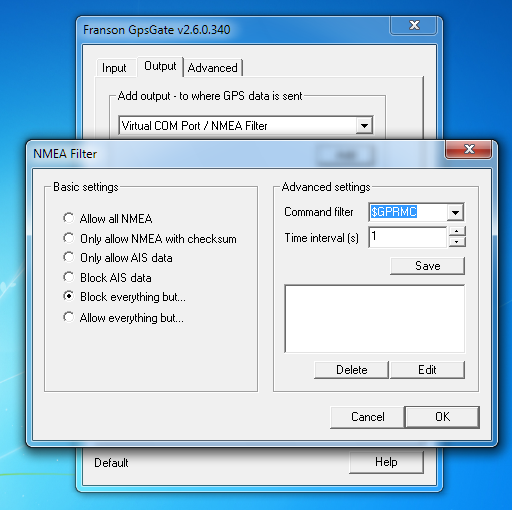The image size is (512, 510).
Task: Increase the Time interval with up arrow
Action: (x=457, y=231)
